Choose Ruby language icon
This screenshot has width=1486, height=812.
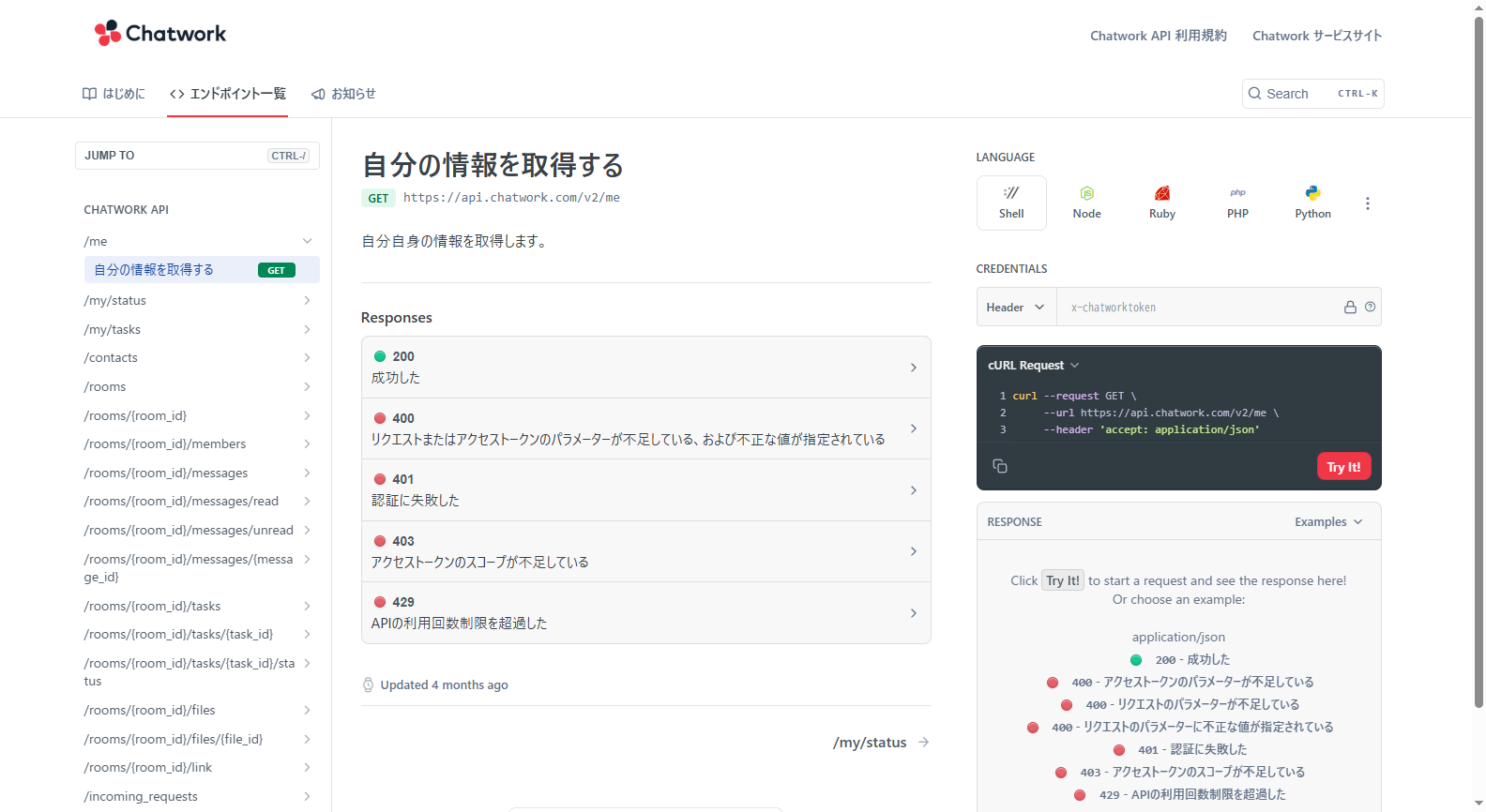tap(1161, 203)
